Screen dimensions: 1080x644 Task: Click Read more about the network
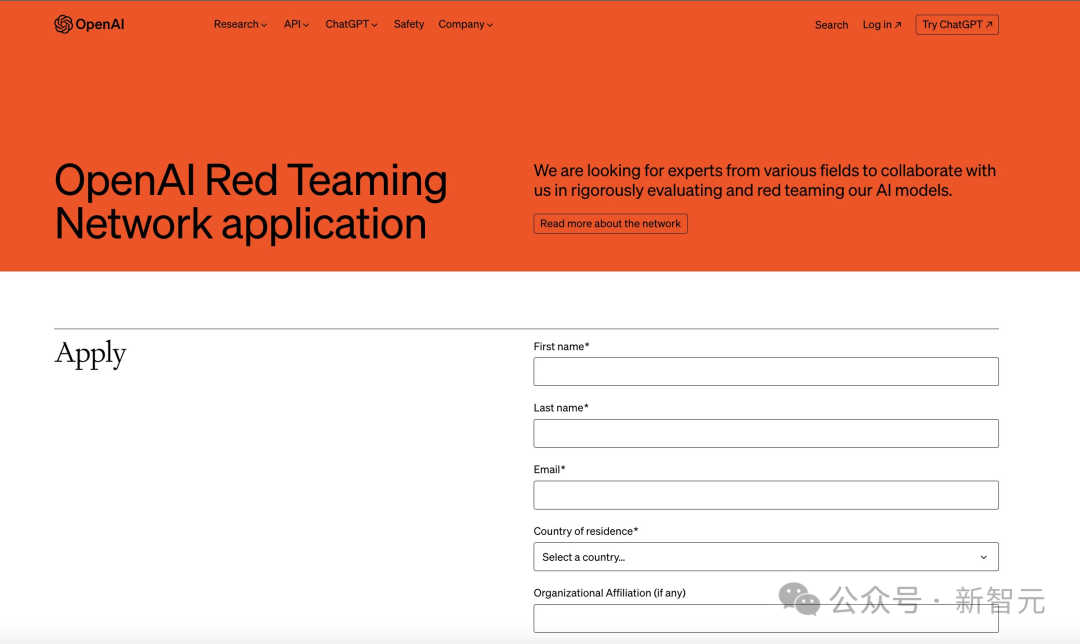tap(610, 224)
